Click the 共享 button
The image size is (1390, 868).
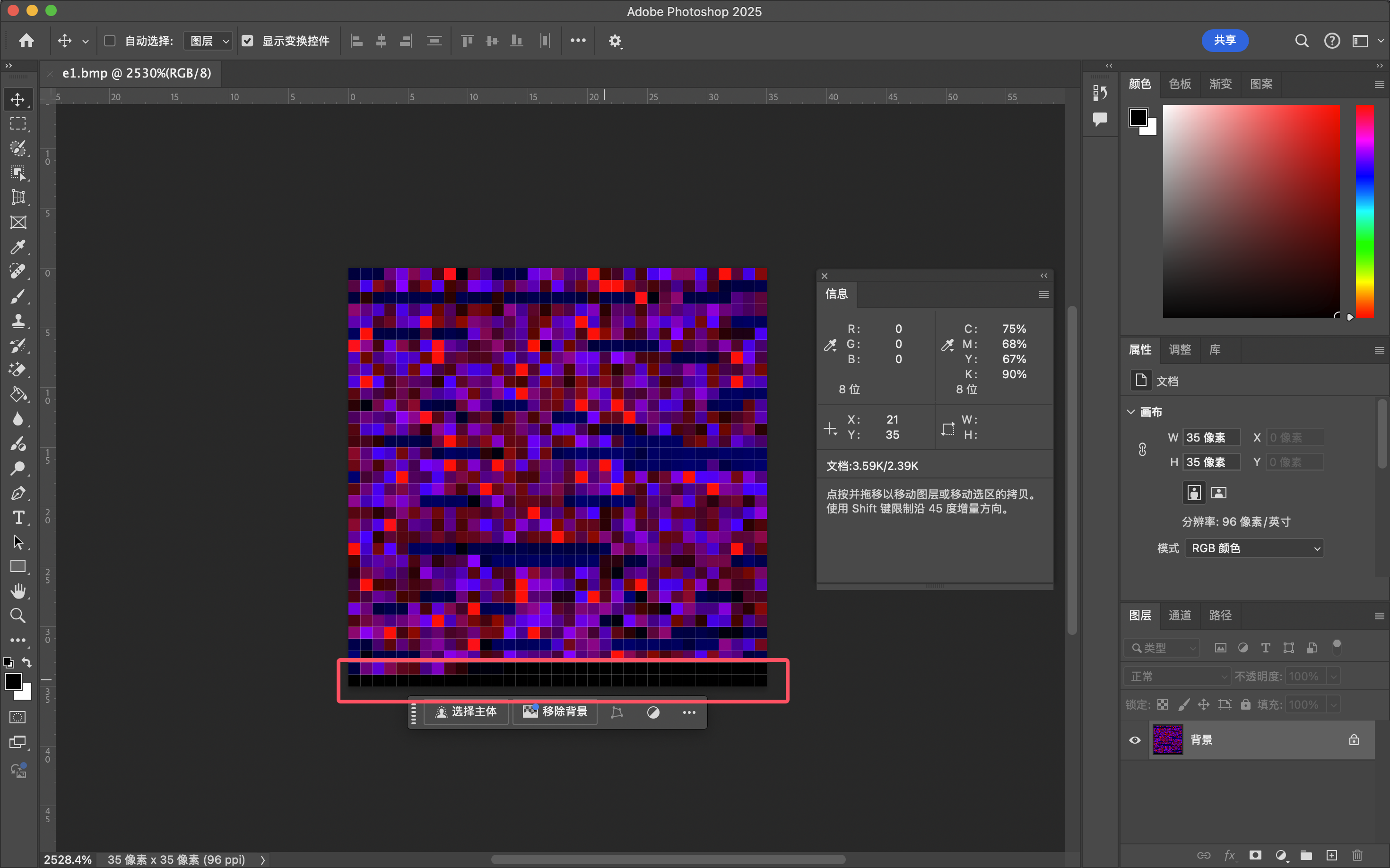(x=1225, y=40)
